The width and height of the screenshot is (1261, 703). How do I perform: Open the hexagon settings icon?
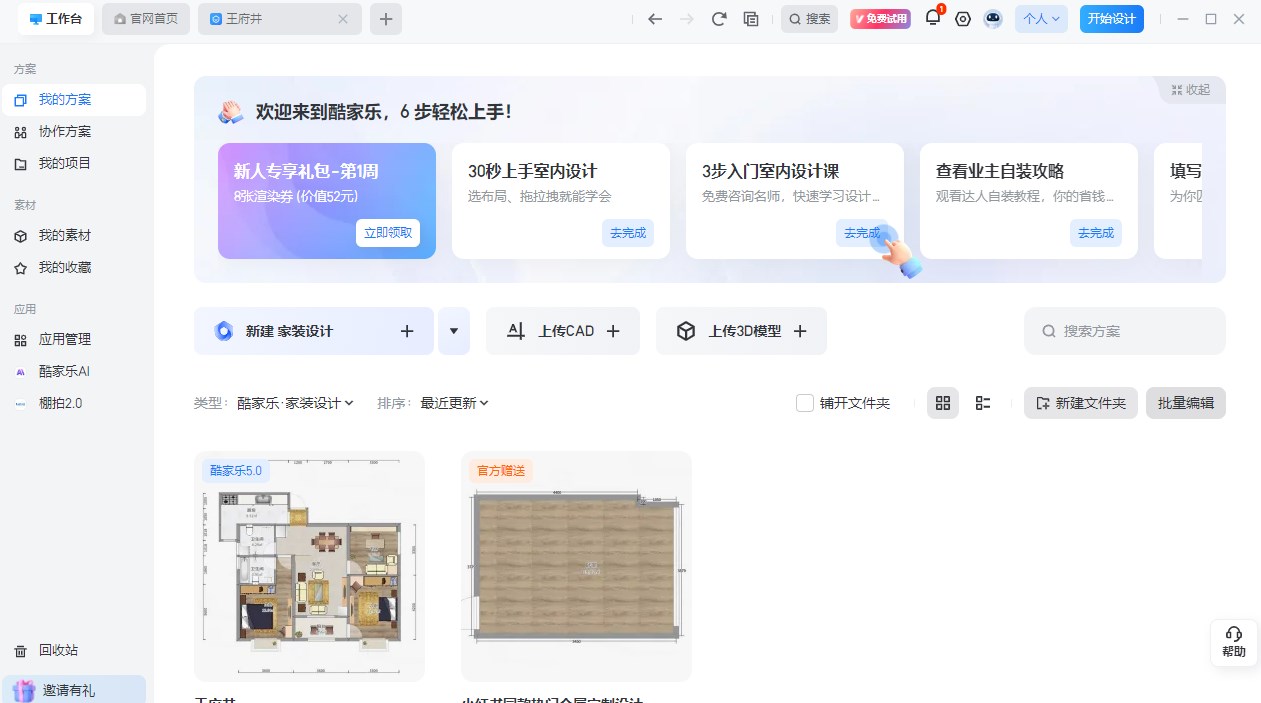point(963,19)
